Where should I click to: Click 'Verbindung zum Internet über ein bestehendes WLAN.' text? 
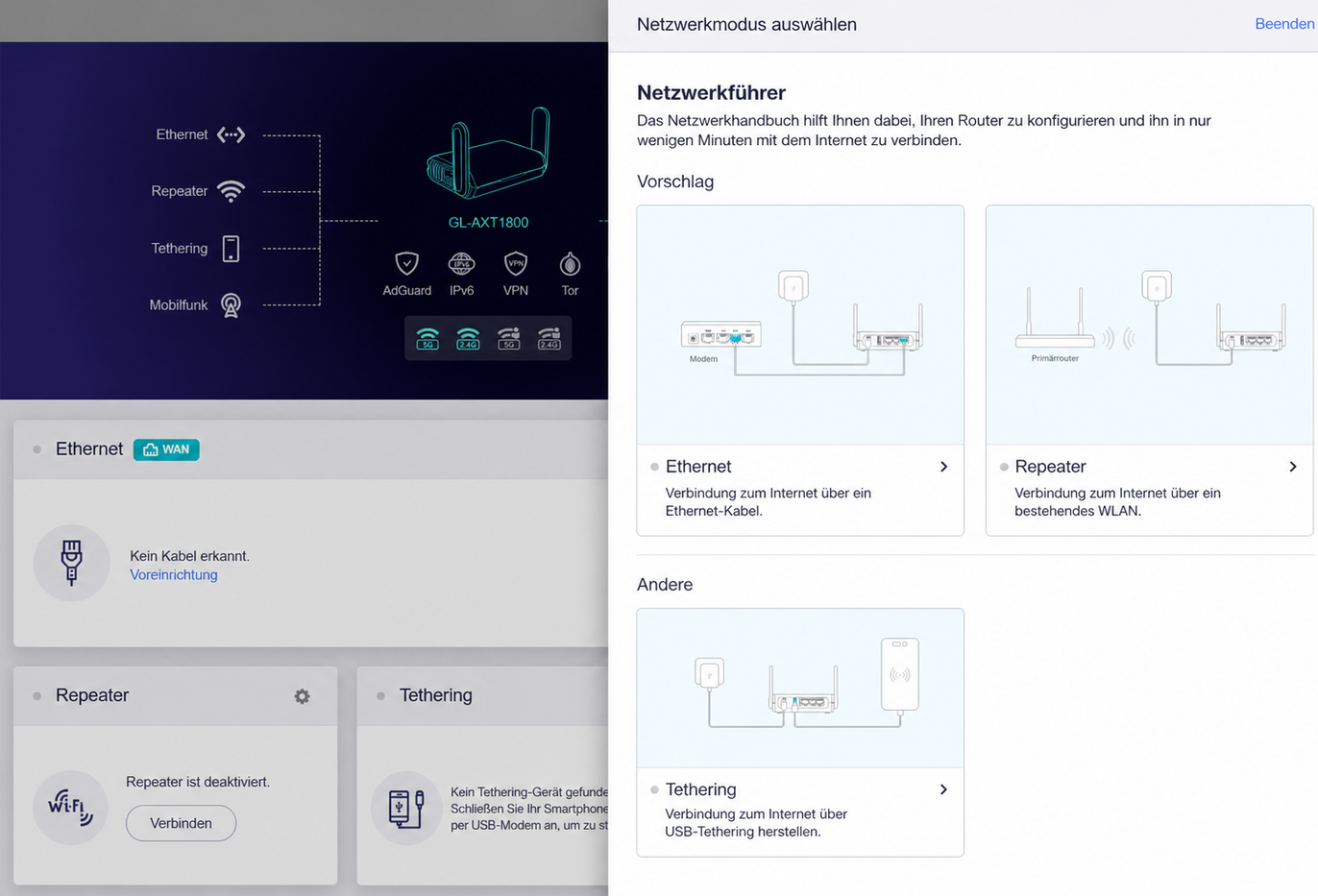(x=1117, y=502)
